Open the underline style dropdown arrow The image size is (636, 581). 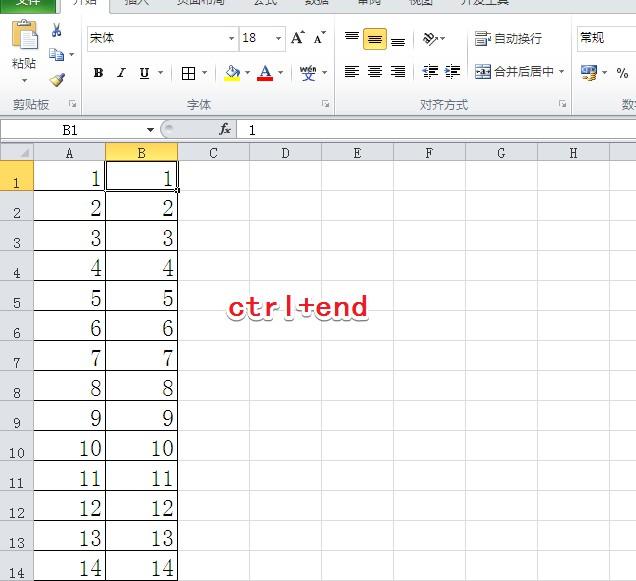click(x=161, y=73)
